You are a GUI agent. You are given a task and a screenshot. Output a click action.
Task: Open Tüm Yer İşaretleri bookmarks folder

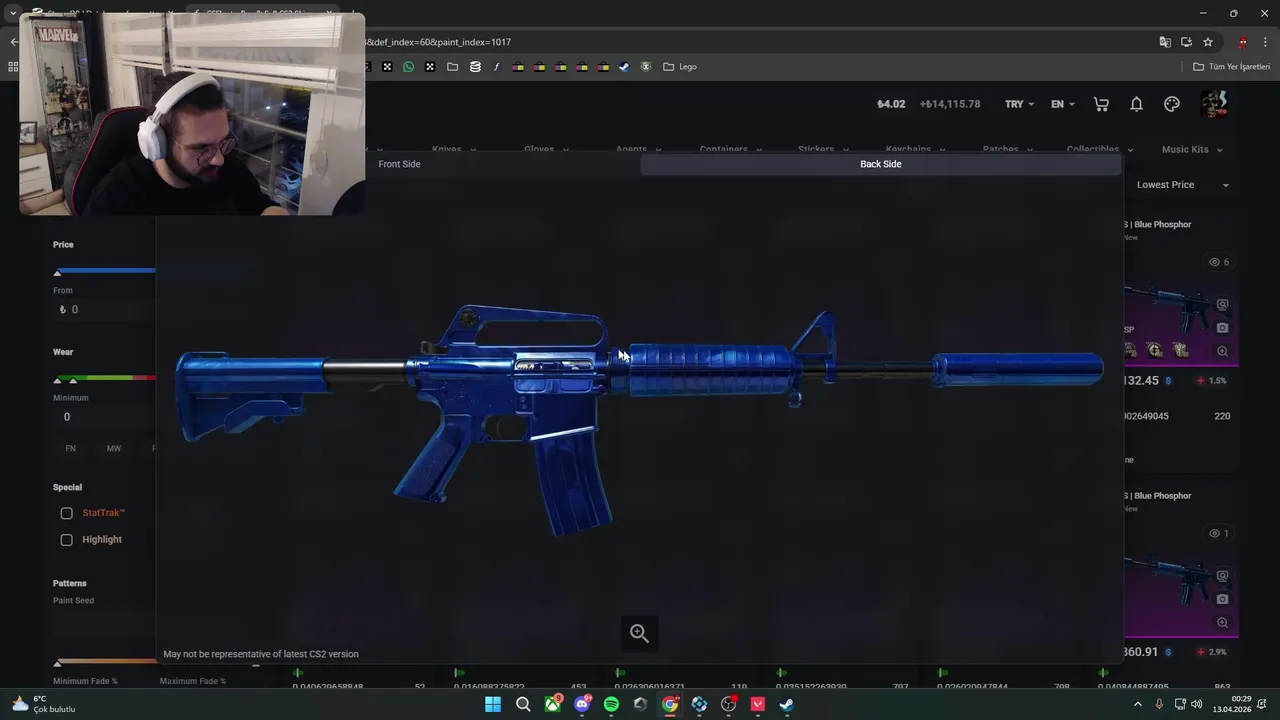1232,67
